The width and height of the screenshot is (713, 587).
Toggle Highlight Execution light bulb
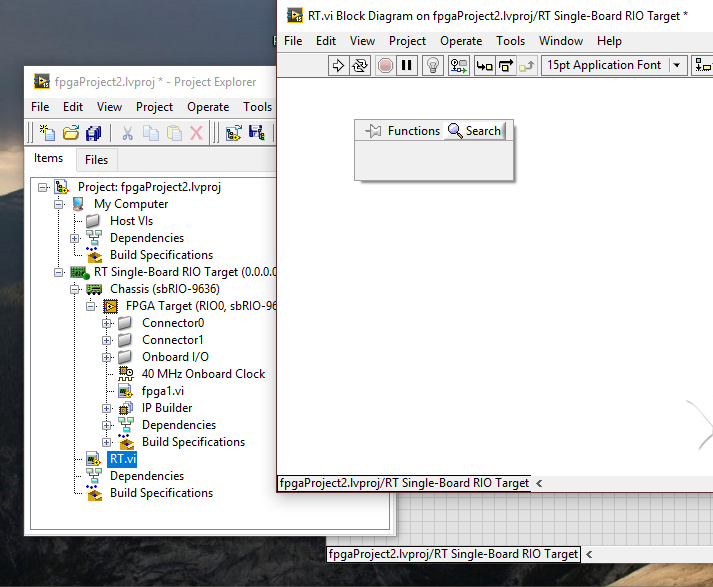(x=433, y=65)
